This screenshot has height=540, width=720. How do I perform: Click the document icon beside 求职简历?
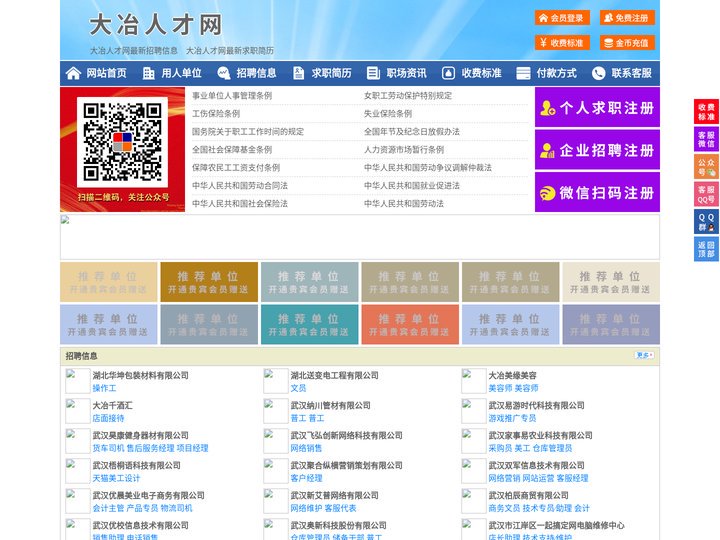point(298,73)
